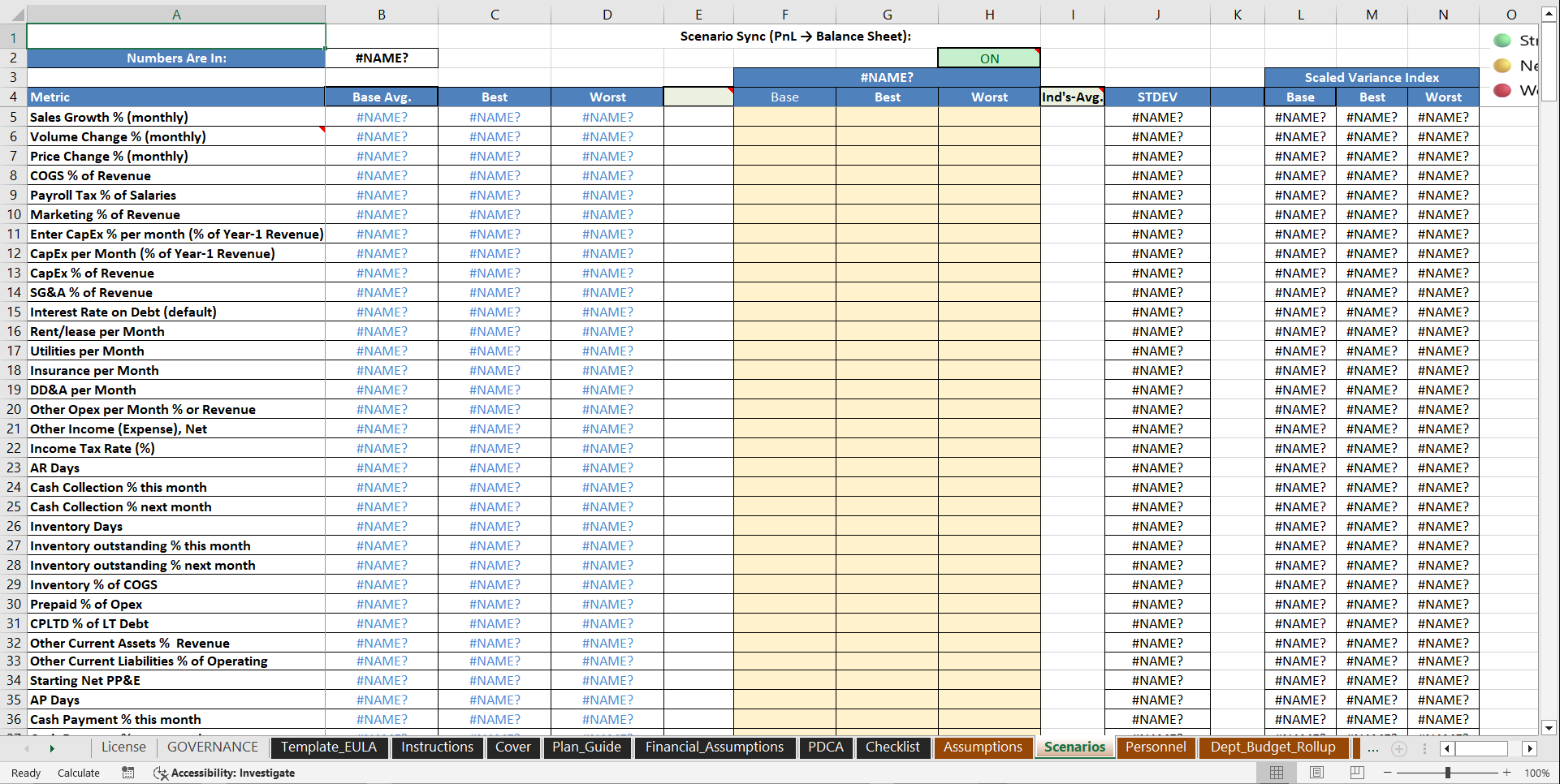Open the PDCA sheet tab
The width and height of the screenshot is (1560, 784).
point(826,747)
